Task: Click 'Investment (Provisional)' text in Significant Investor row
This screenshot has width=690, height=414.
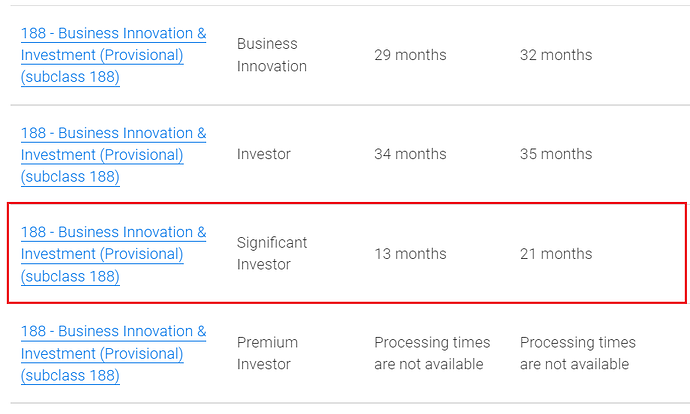Action: [x=102, y=254]
